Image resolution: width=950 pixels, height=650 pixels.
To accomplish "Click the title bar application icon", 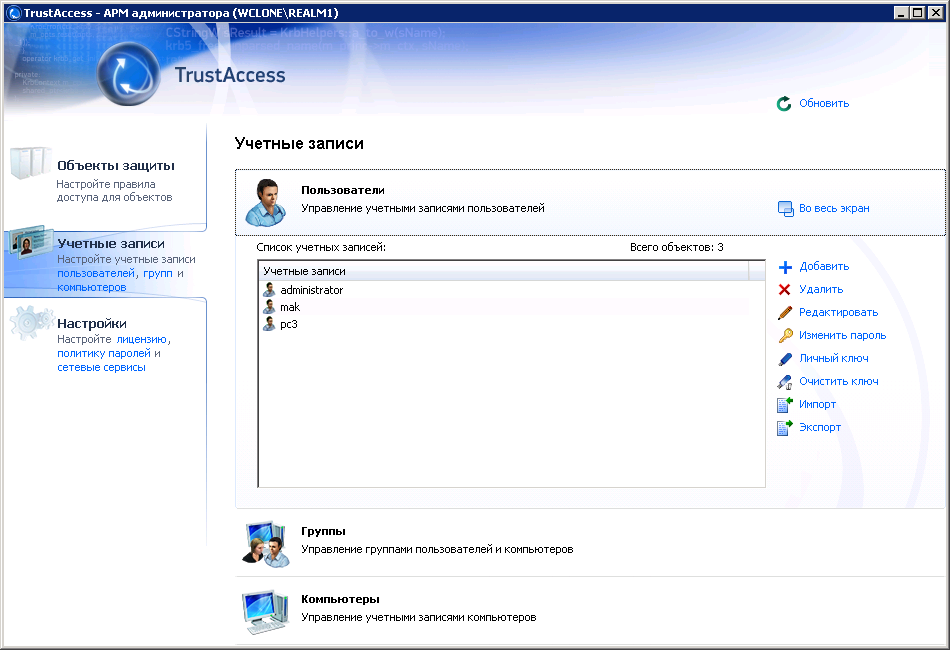I will click(13, 13).
